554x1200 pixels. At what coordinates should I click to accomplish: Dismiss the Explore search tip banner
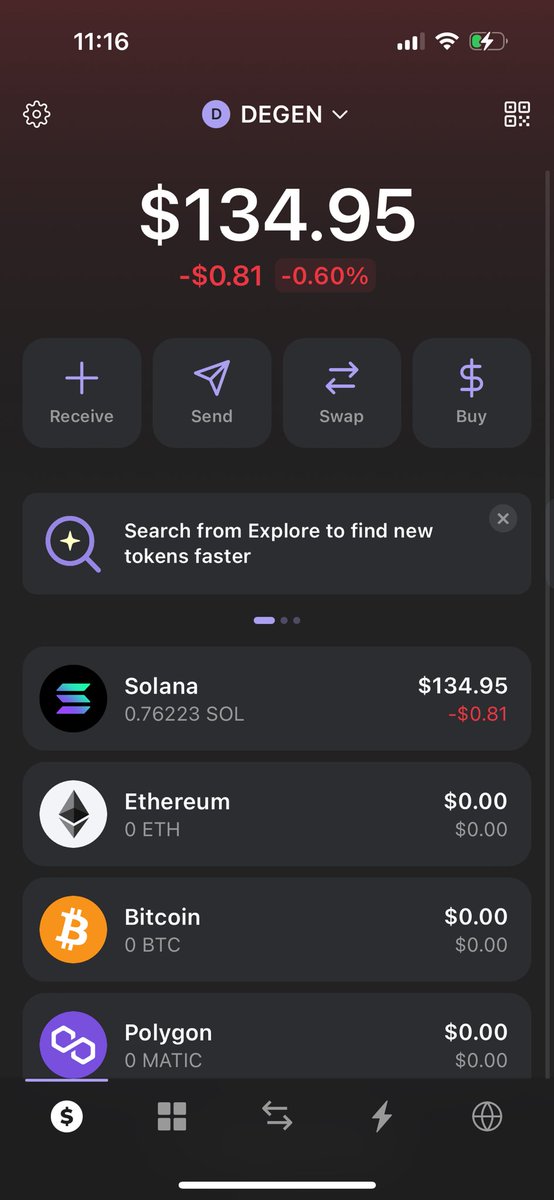(x=503, y=518)
